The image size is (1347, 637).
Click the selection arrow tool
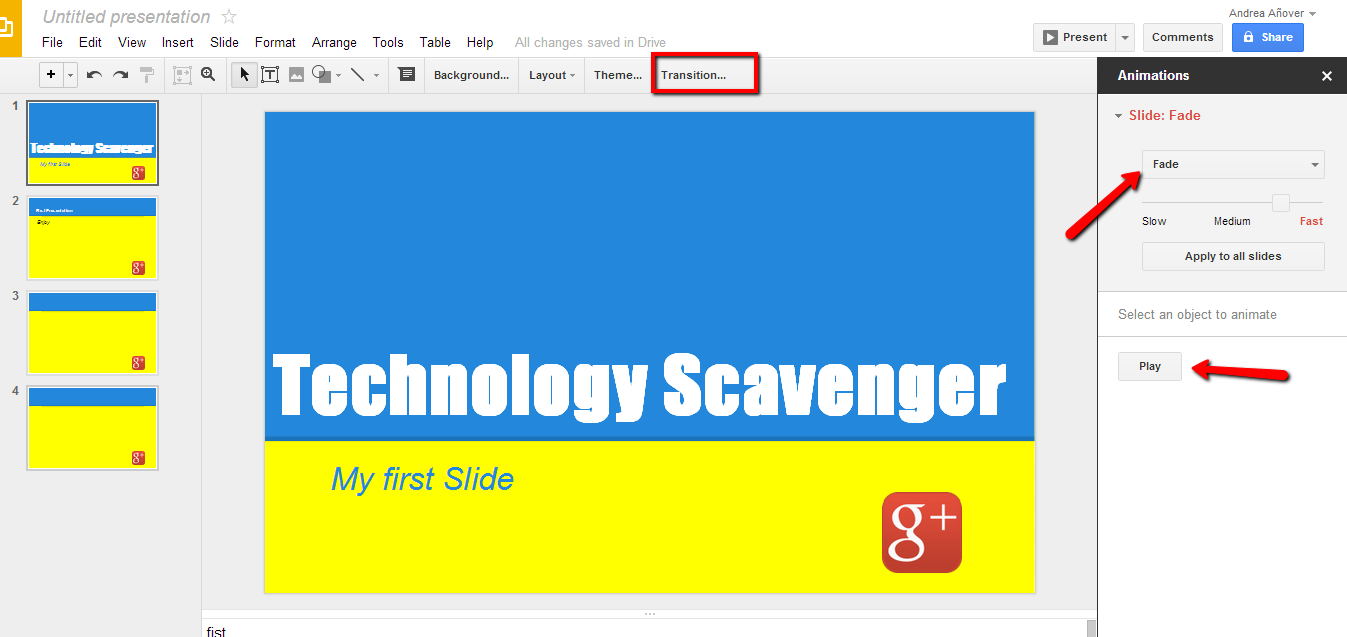click(244, 74)
